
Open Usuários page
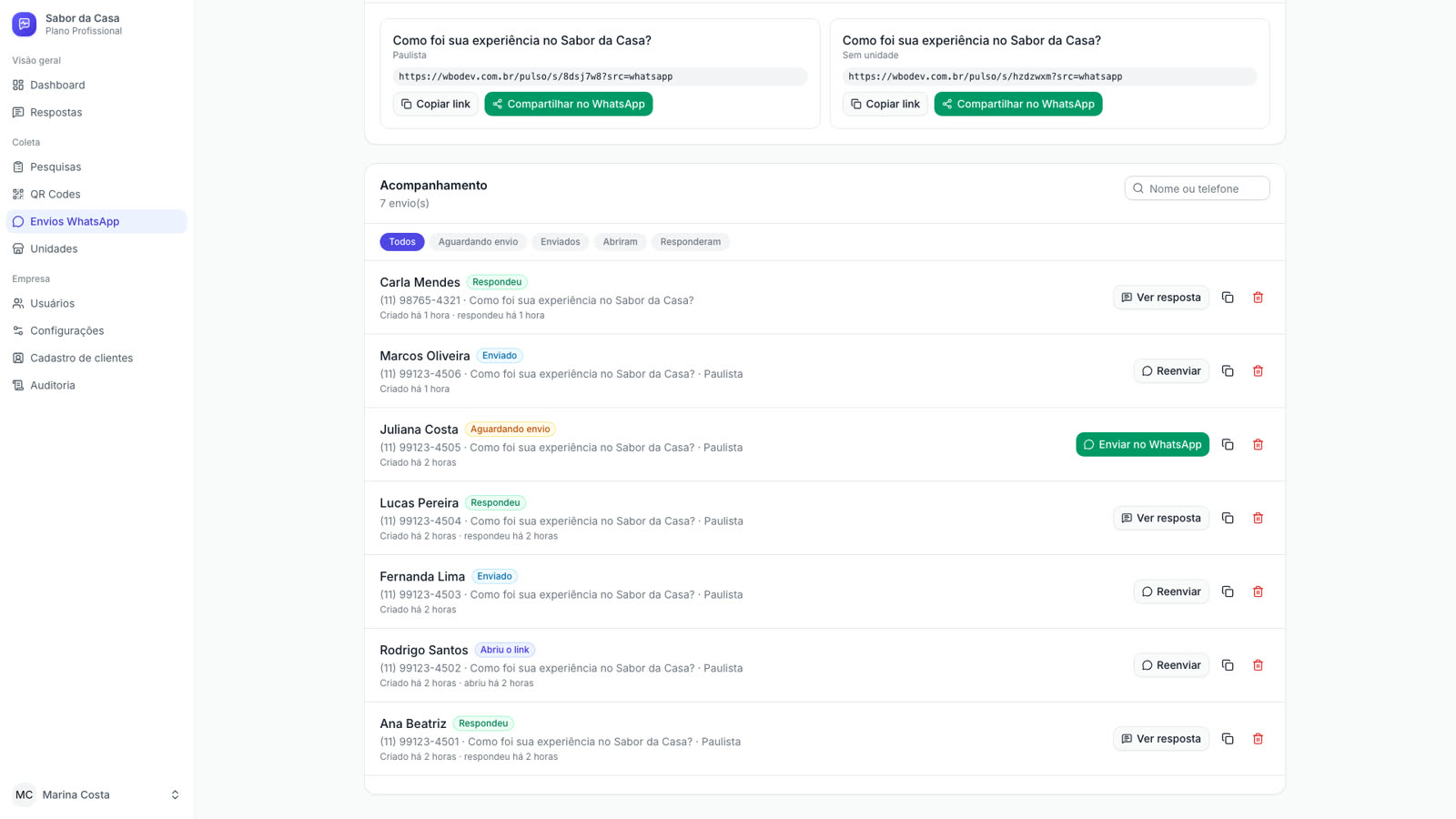pyautogui.click(x=96, y=303)
